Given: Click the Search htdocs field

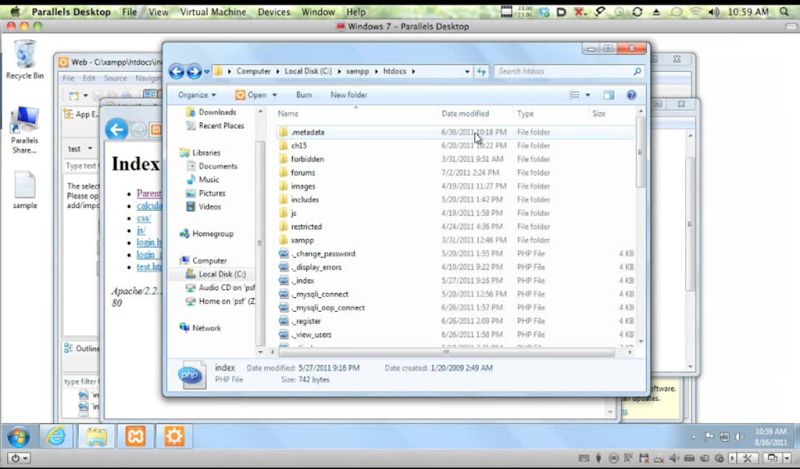Looking at the screenshot, I should click(565, 72).
